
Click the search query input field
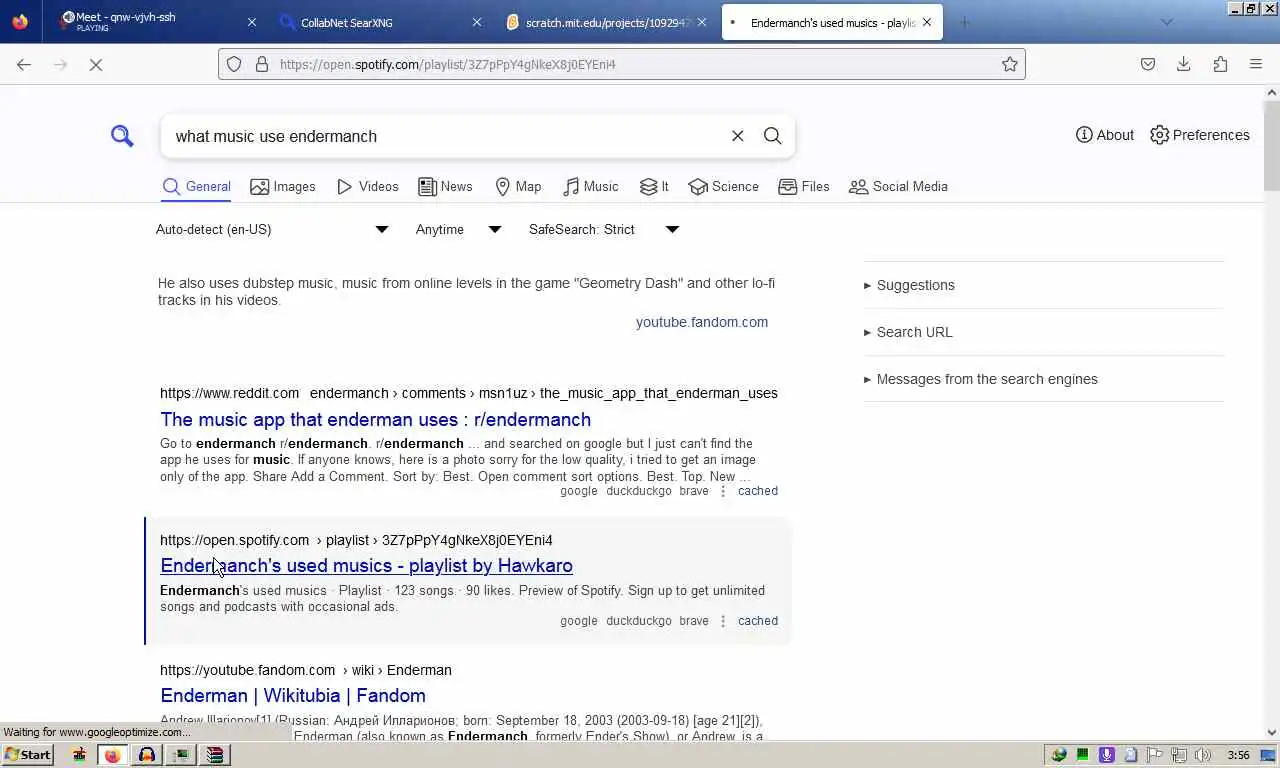pyautogui.click(x=445, y=136)
